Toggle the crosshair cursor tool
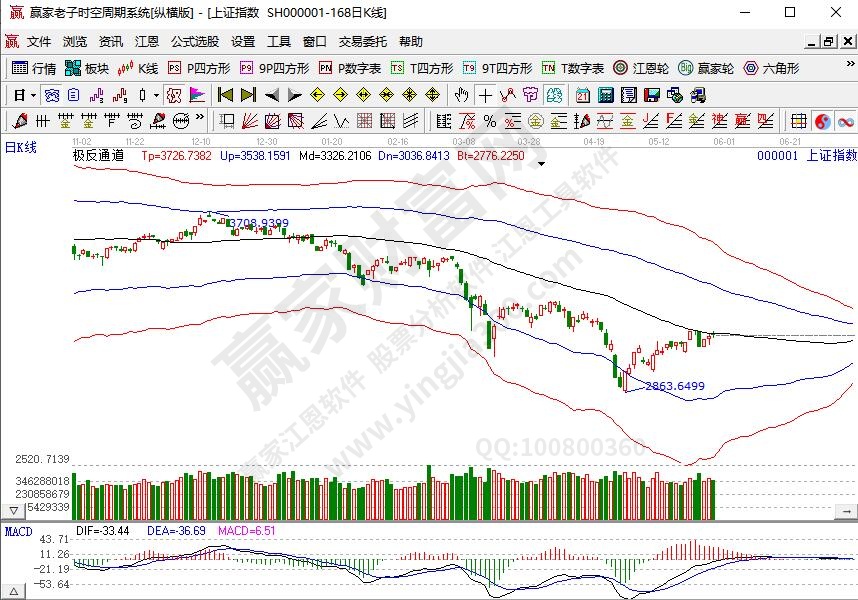This screenshot has width=858, height=600. pyautogui.click(x=485, y=95)
